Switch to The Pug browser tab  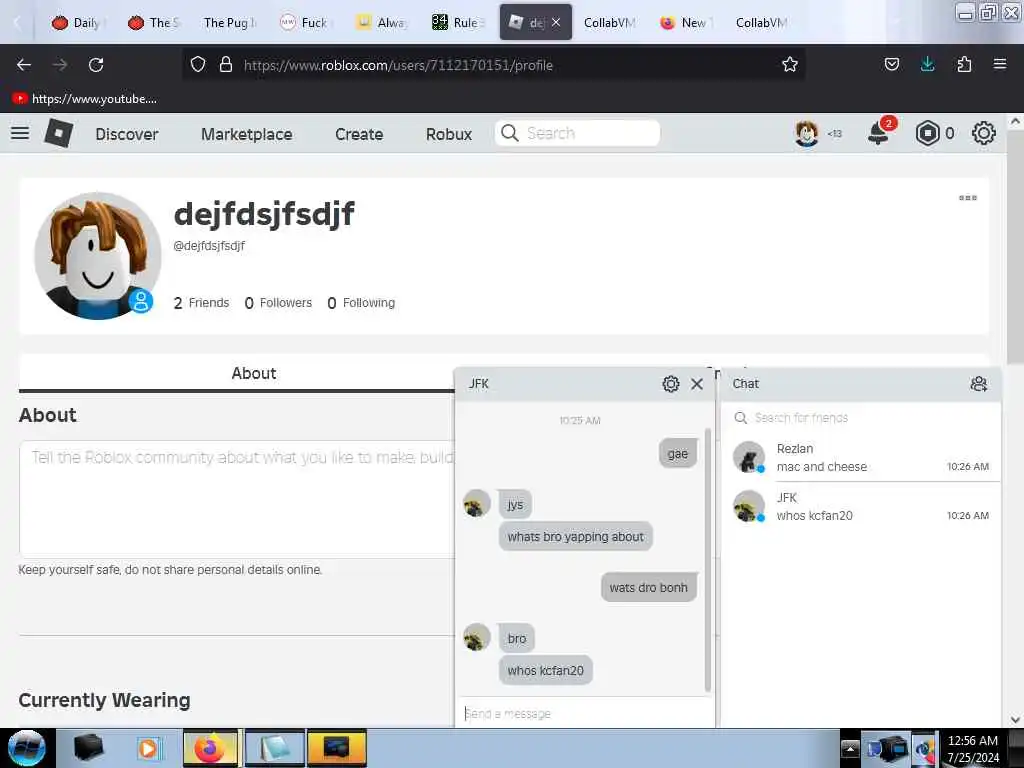pos(229,22)
